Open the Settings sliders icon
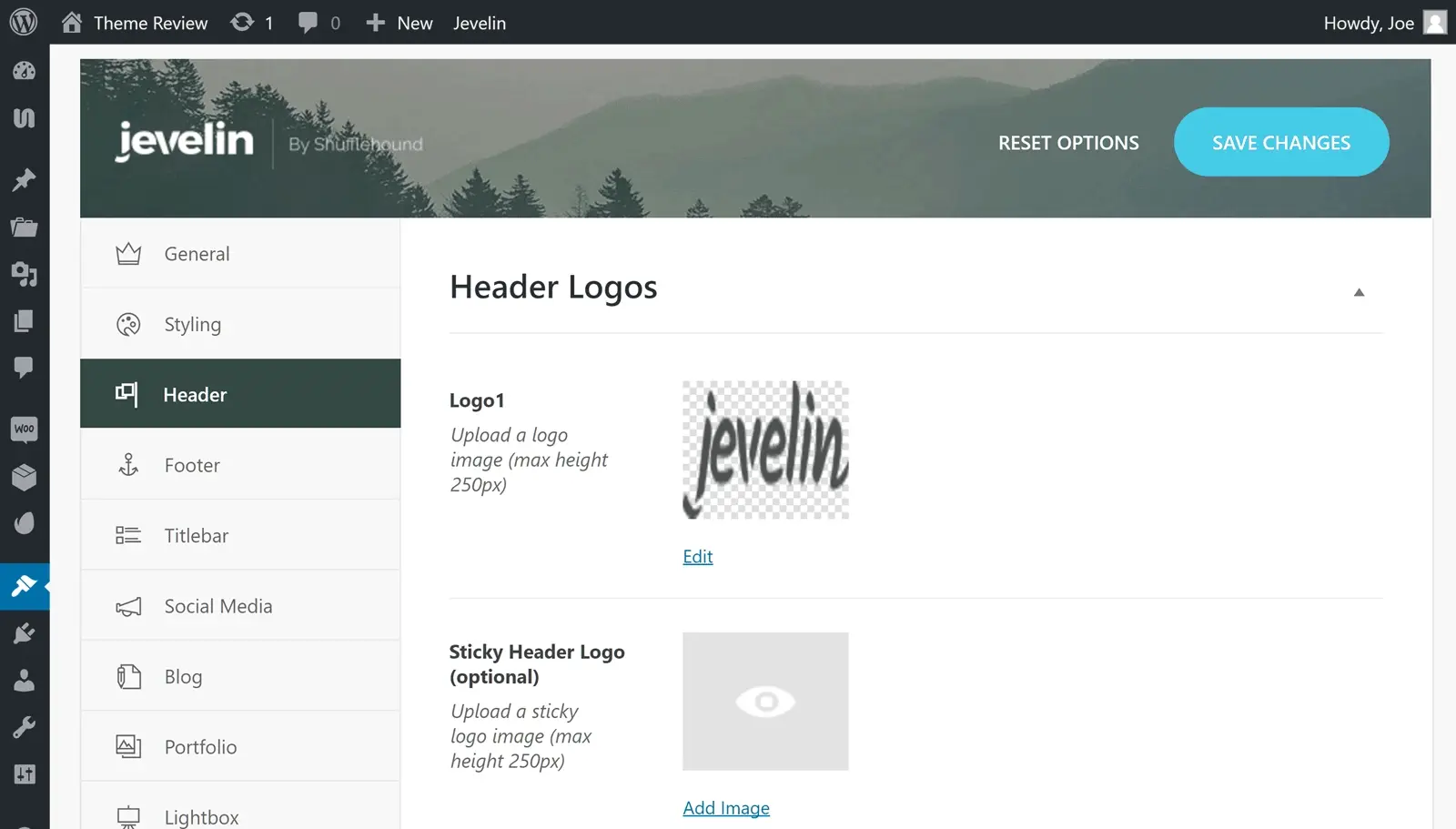 (25, 774)
